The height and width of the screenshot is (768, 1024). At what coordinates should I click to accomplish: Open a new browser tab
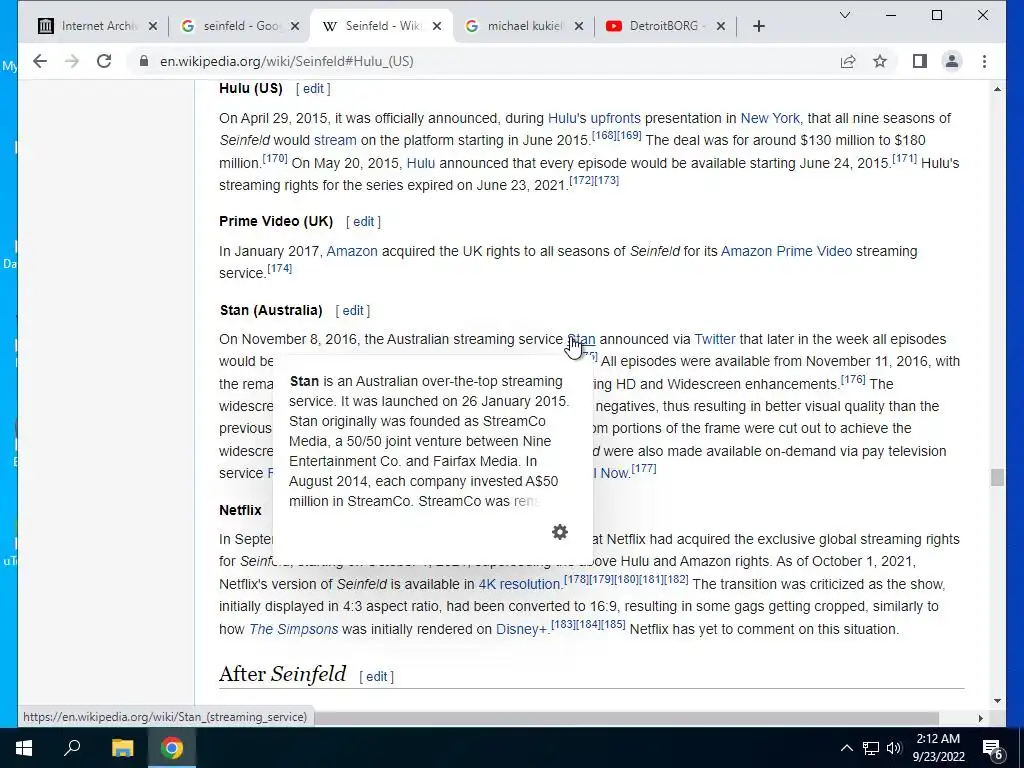tap(759, 26)
